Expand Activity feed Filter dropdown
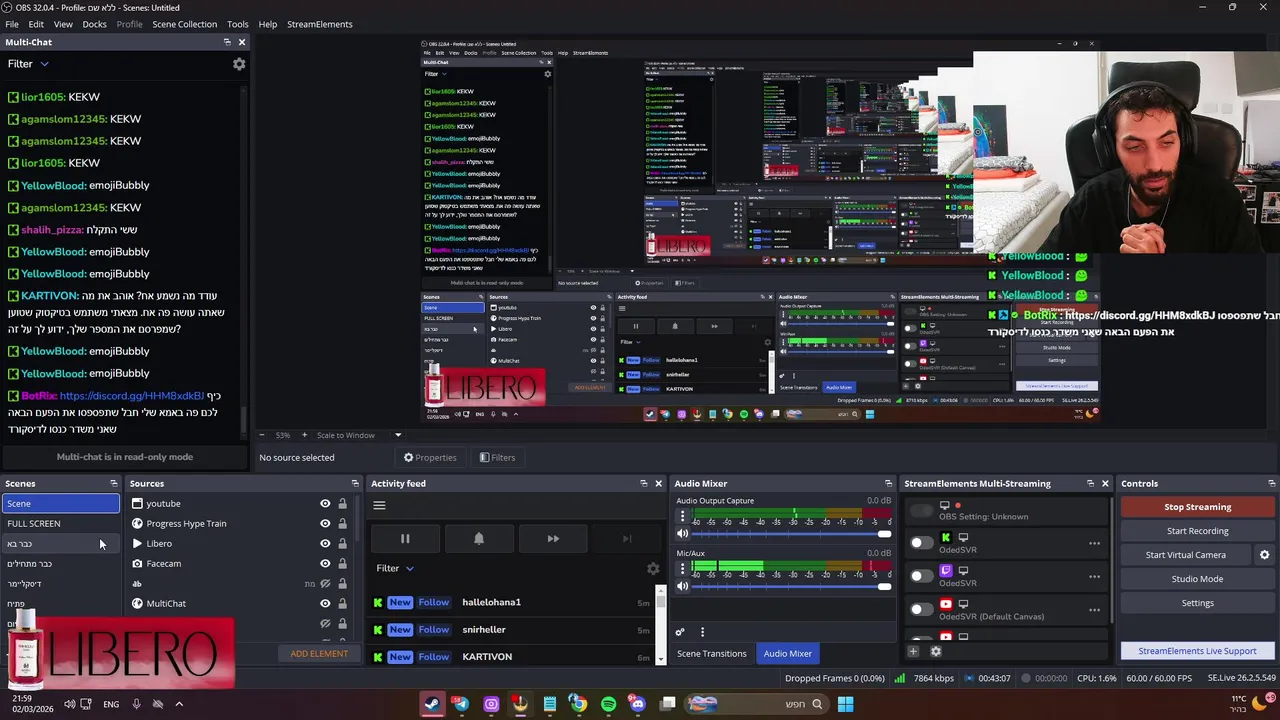 click(395, 569)
